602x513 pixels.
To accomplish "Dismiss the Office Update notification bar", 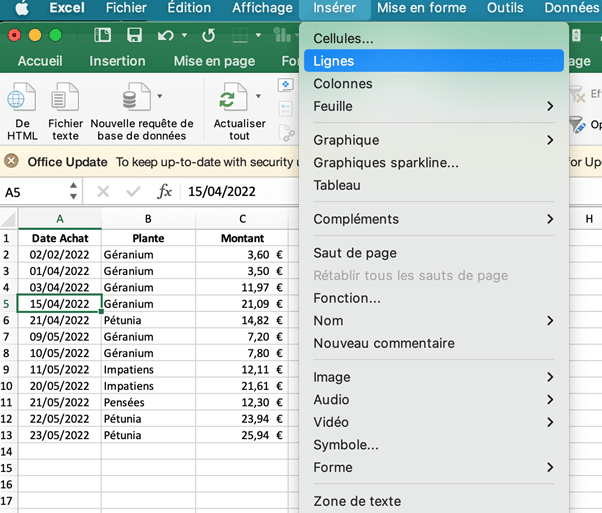I will click(12, 161).
